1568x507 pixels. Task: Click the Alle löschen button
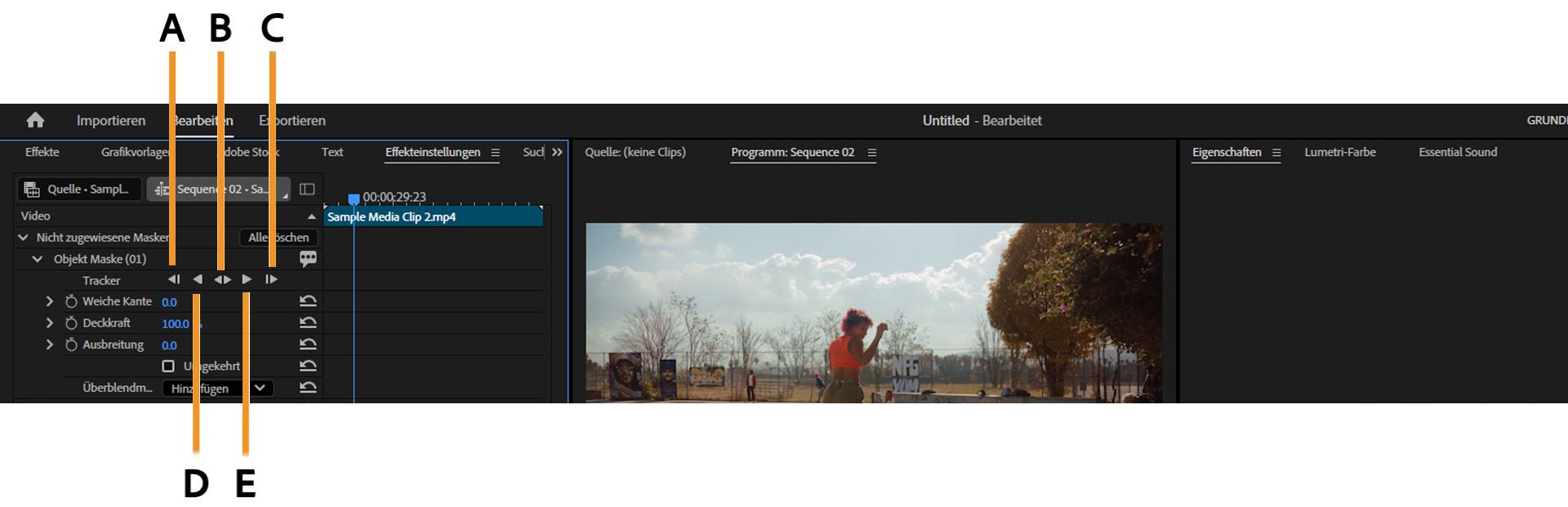click(278, 238)
